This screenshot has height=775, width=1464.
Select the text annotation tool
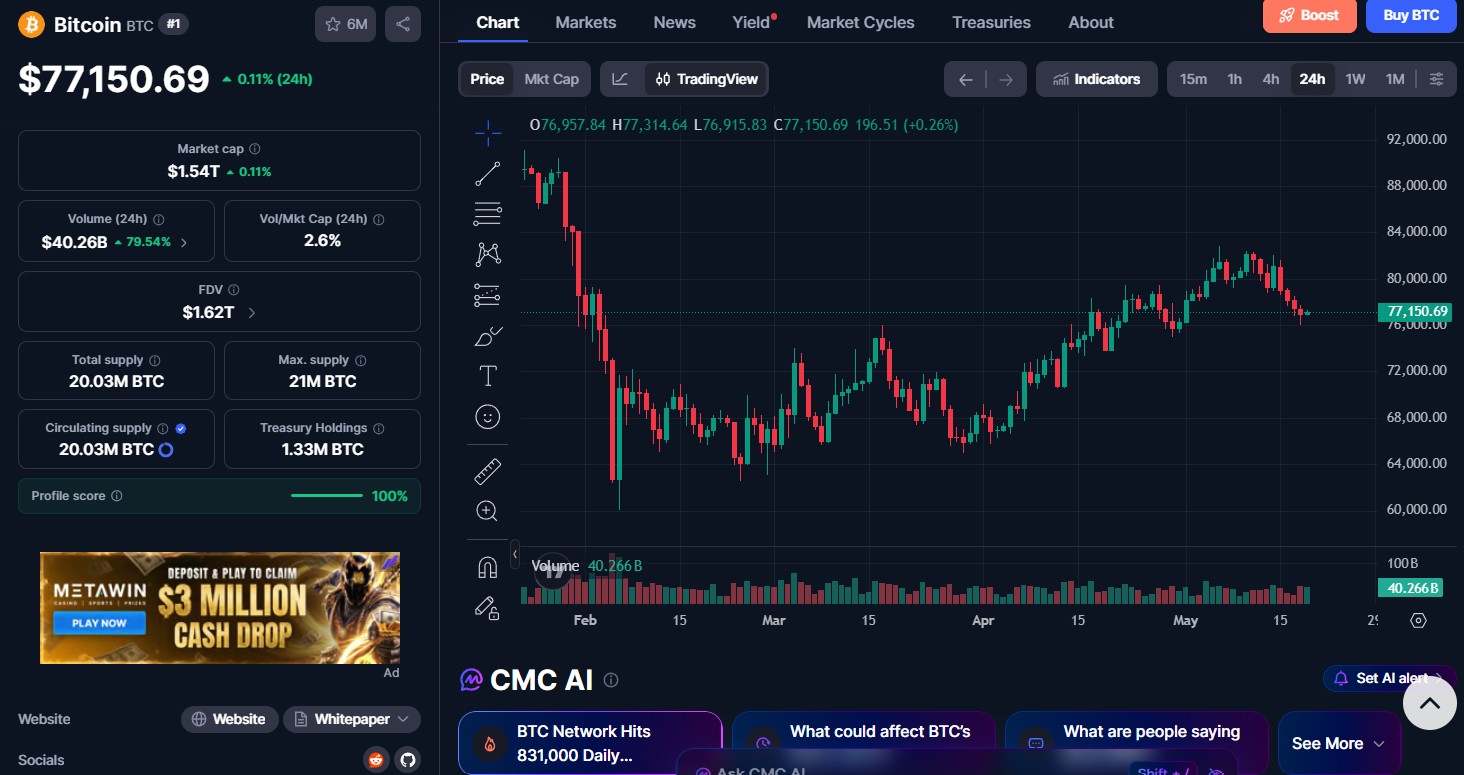pyautogui.click(x=488, y=376)
